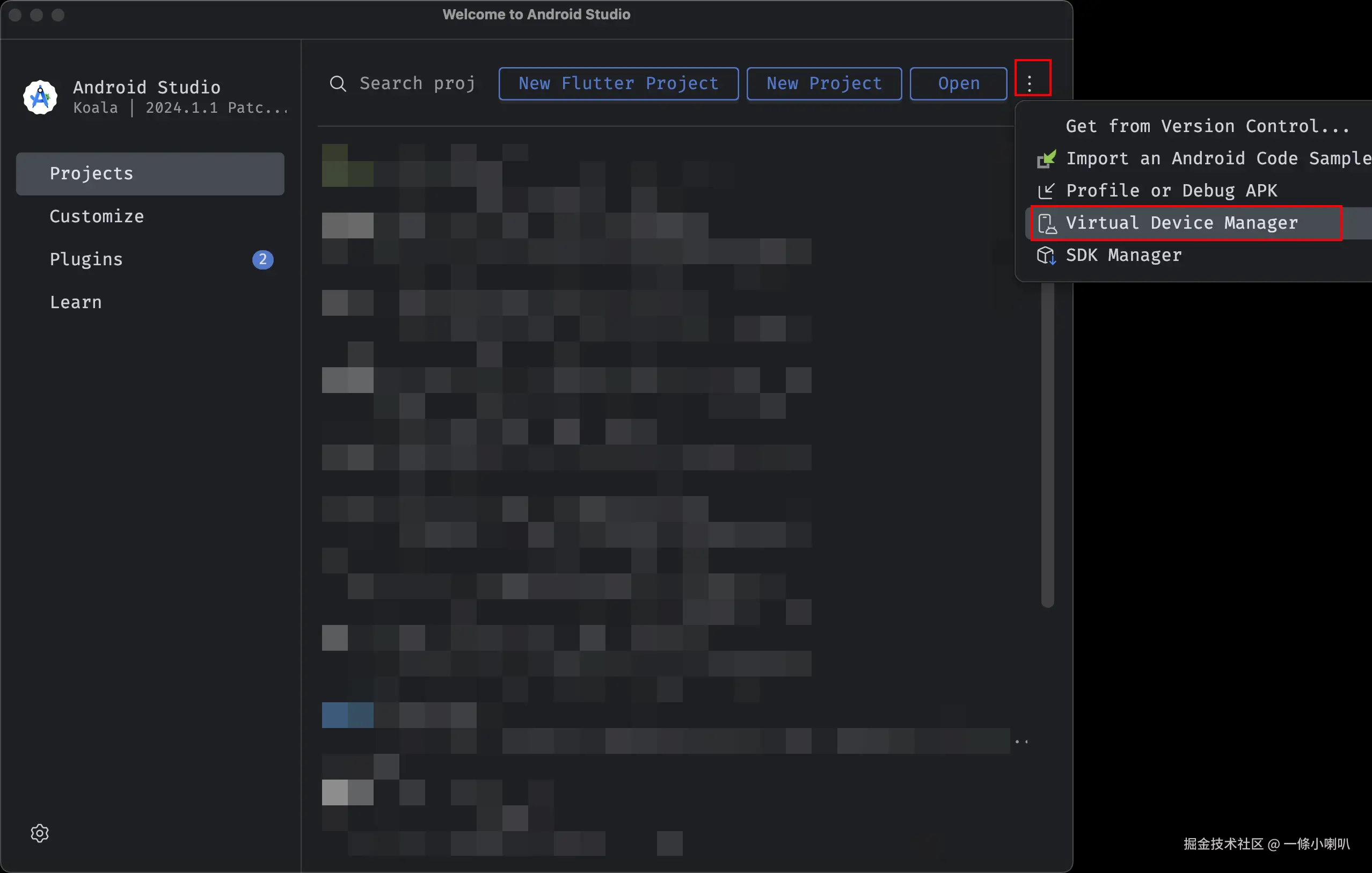Toggle the three-dot more actions menu
Screen dimensions: 1372x873
[x=1030, y=84]
